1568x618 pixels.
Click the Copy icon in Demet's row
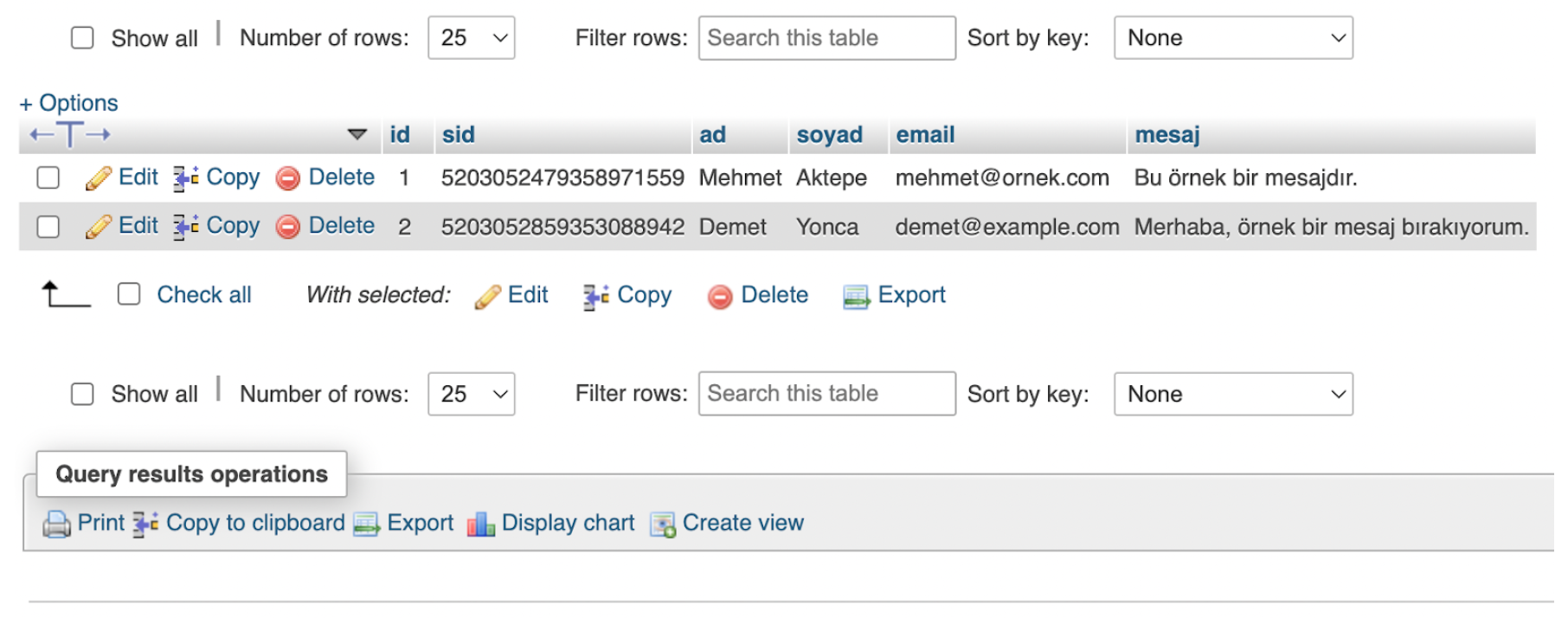185,227
